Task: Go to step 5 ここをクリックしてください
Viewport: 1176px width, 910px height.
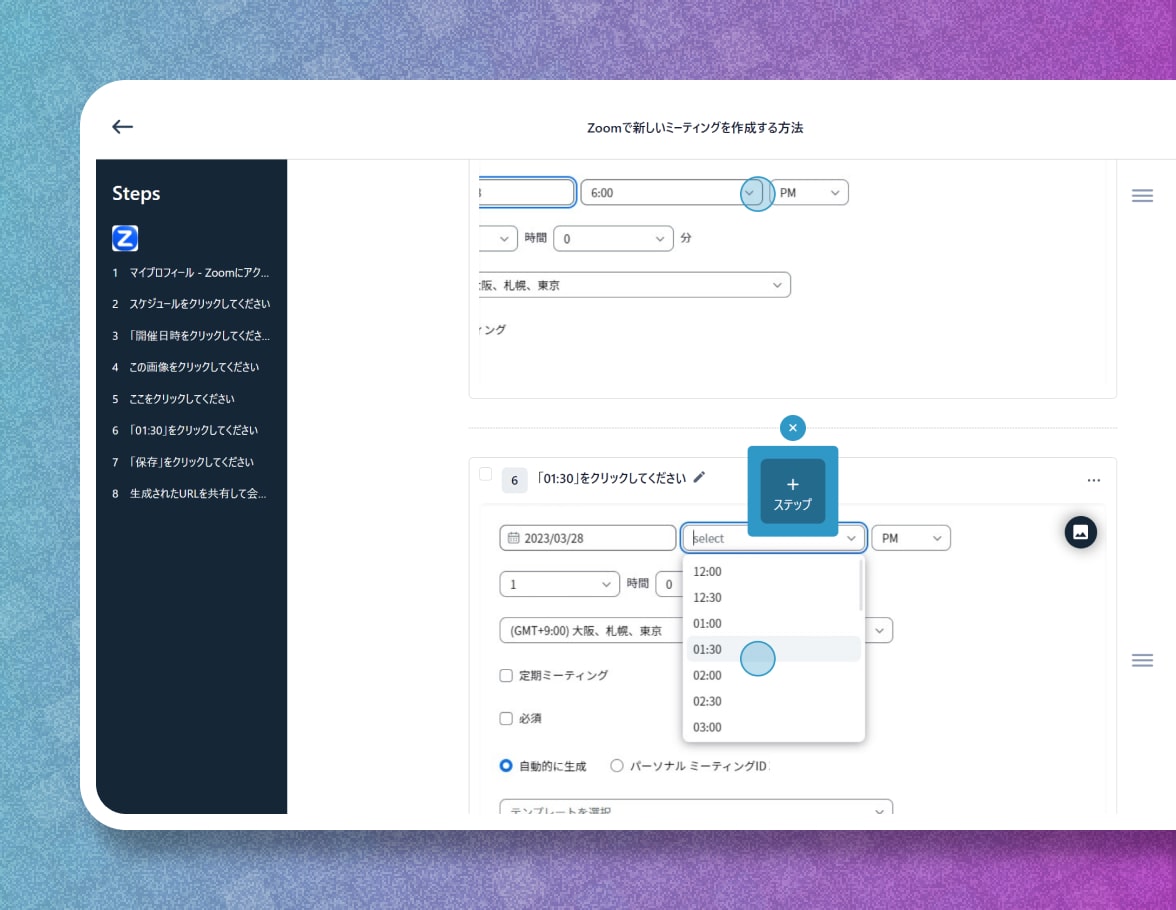Action: tap(173, 398)
